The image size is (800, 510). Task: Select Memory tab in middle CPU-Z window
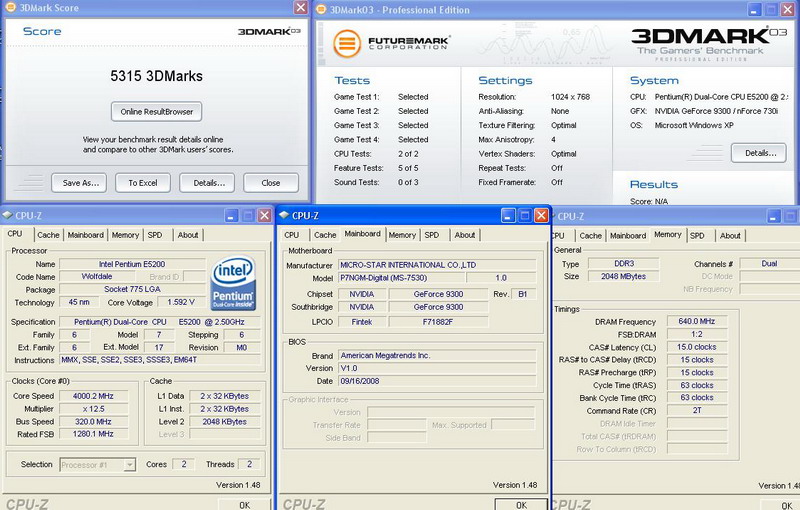402,235
